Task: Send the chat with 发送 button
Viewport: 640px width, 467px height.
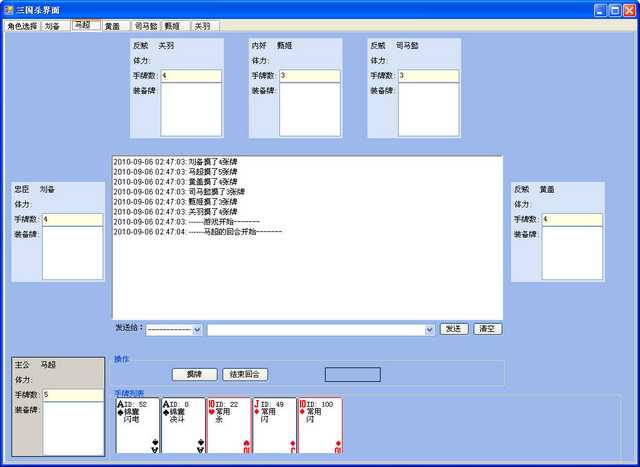Action: click(454, 328)
